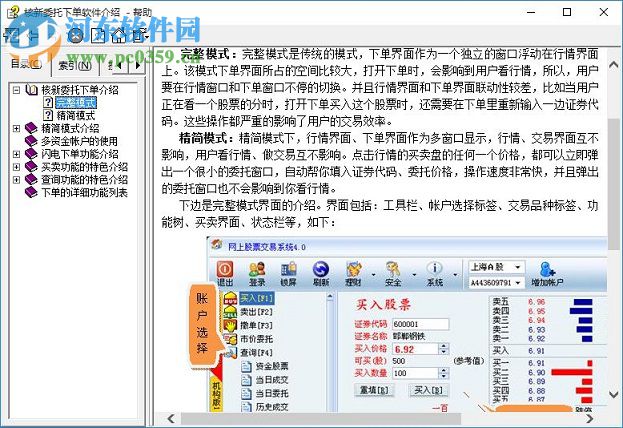The width and height of the screenshot is (623, 428).
Task: Select the 买卖功能的特色介绍 book entry
Action: [85, 167]
